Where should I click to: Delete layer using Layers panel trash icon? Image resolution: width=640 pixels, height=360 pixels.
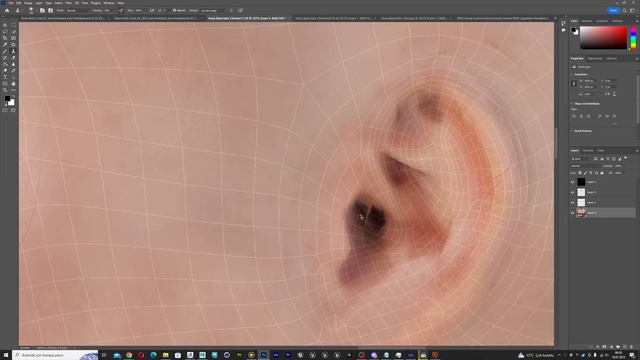click(x=632, y=347)
